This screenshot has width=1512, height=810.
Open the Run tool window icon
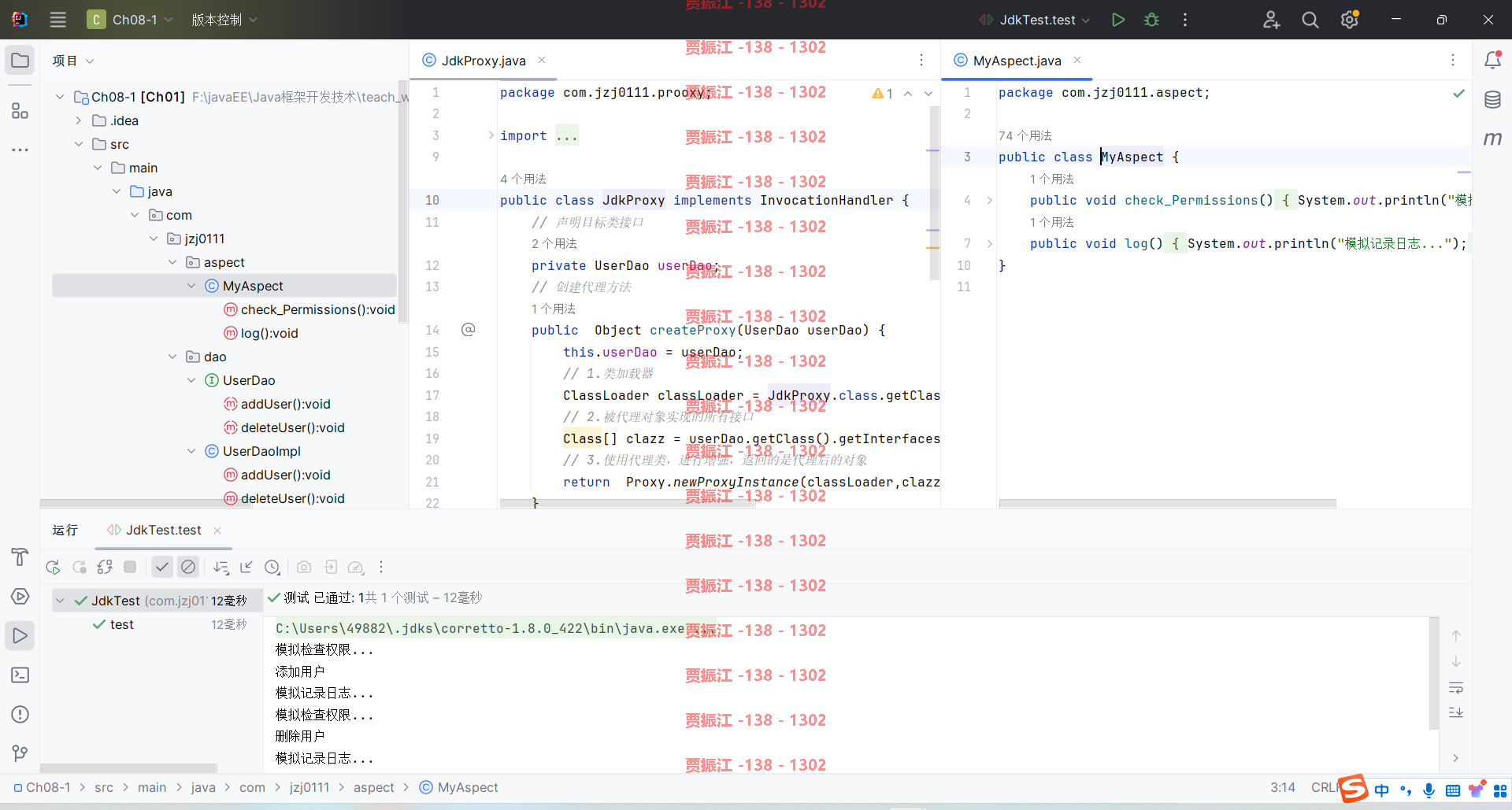coord(20,635)
